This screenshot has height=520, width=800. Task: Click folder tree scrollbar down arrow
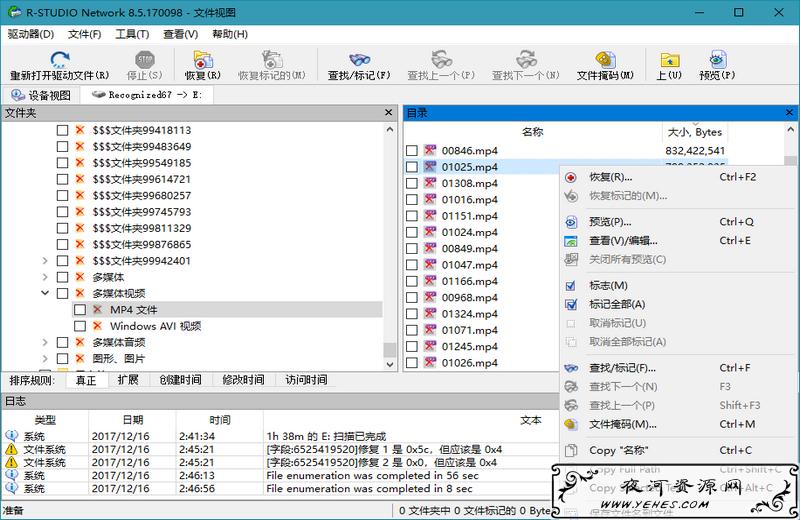tap(390, 364)
